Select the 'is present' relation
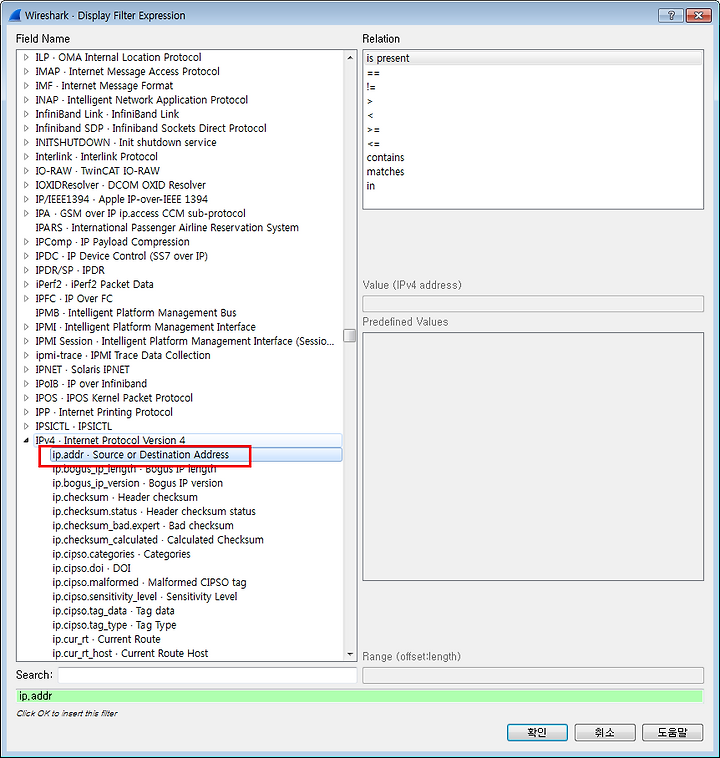The height and width of the screenshot is (758, 720). coord(532,58)
